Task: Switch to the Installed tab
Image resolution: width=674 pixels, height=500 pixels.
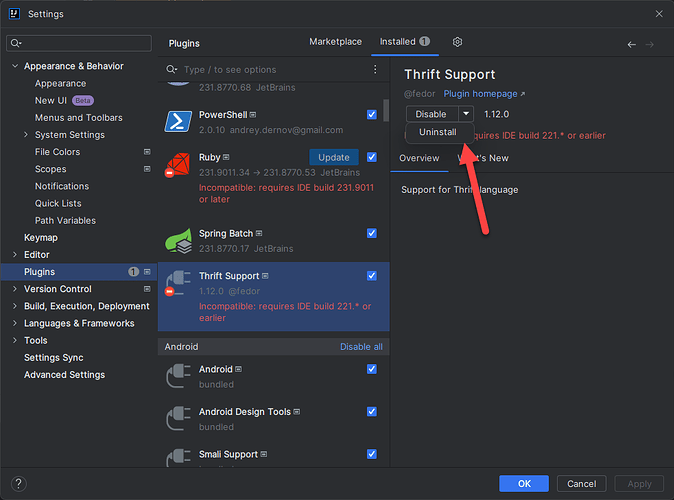Action: (404, 42)
